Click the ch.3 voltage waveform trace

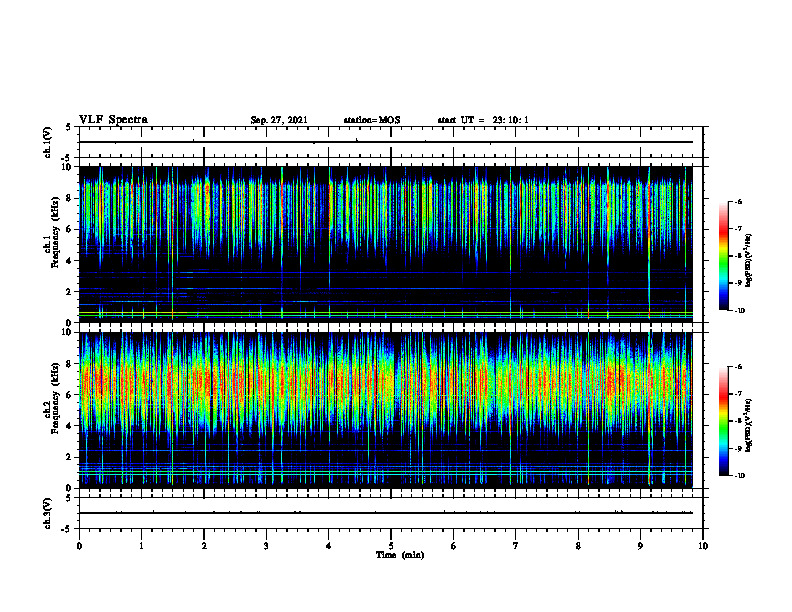coord(386,513)
